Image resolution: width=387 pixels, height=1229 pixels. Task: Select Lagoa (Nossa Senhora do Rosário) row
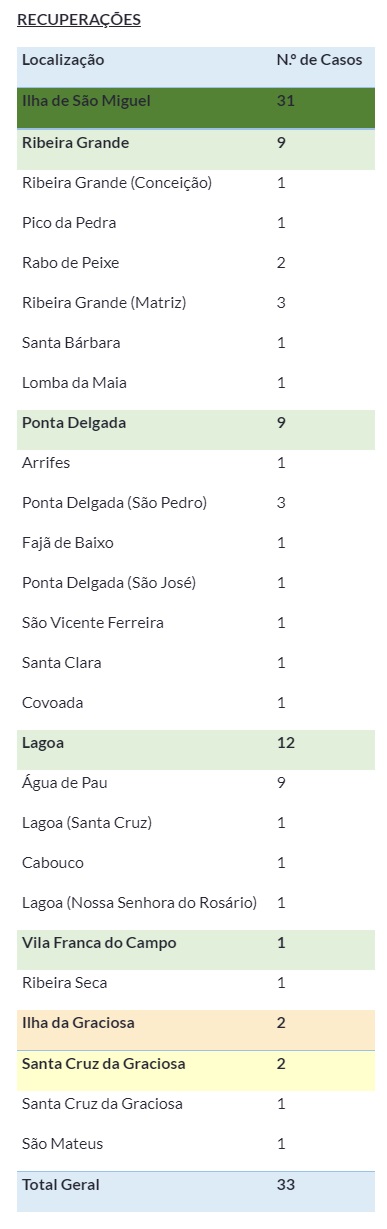(x=196, y=902)
